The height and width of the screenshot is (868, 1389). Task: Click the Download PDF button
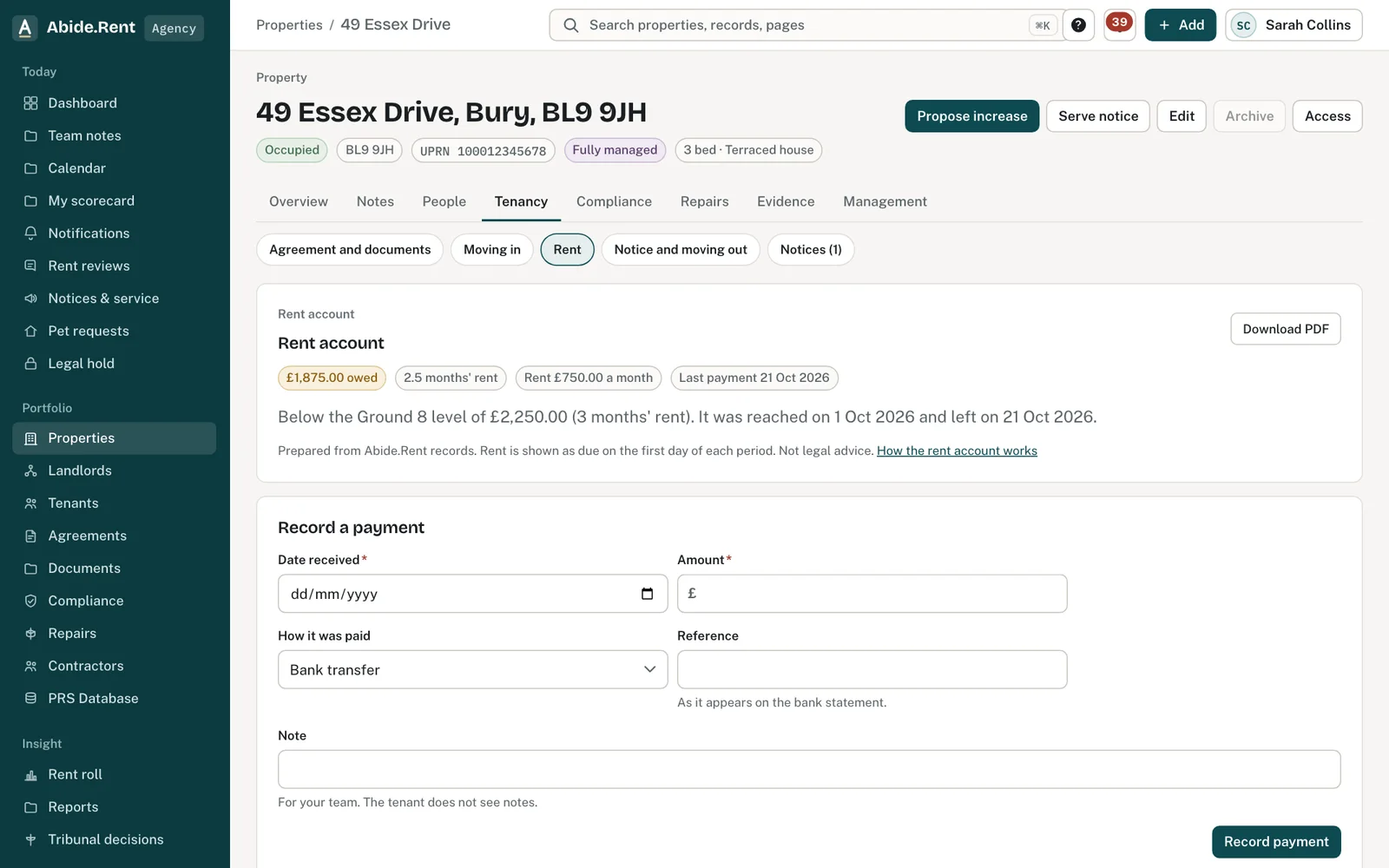point(1286,329)
